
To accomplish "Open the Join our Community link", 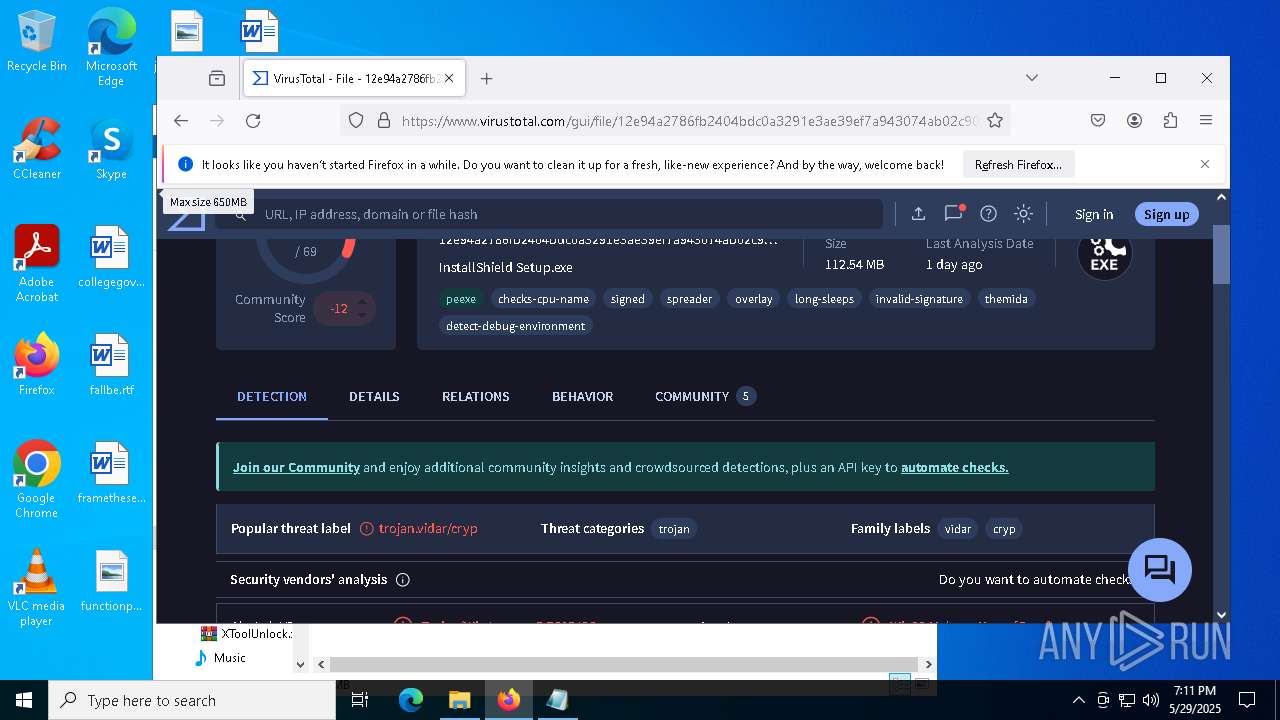I will point(296,467).
